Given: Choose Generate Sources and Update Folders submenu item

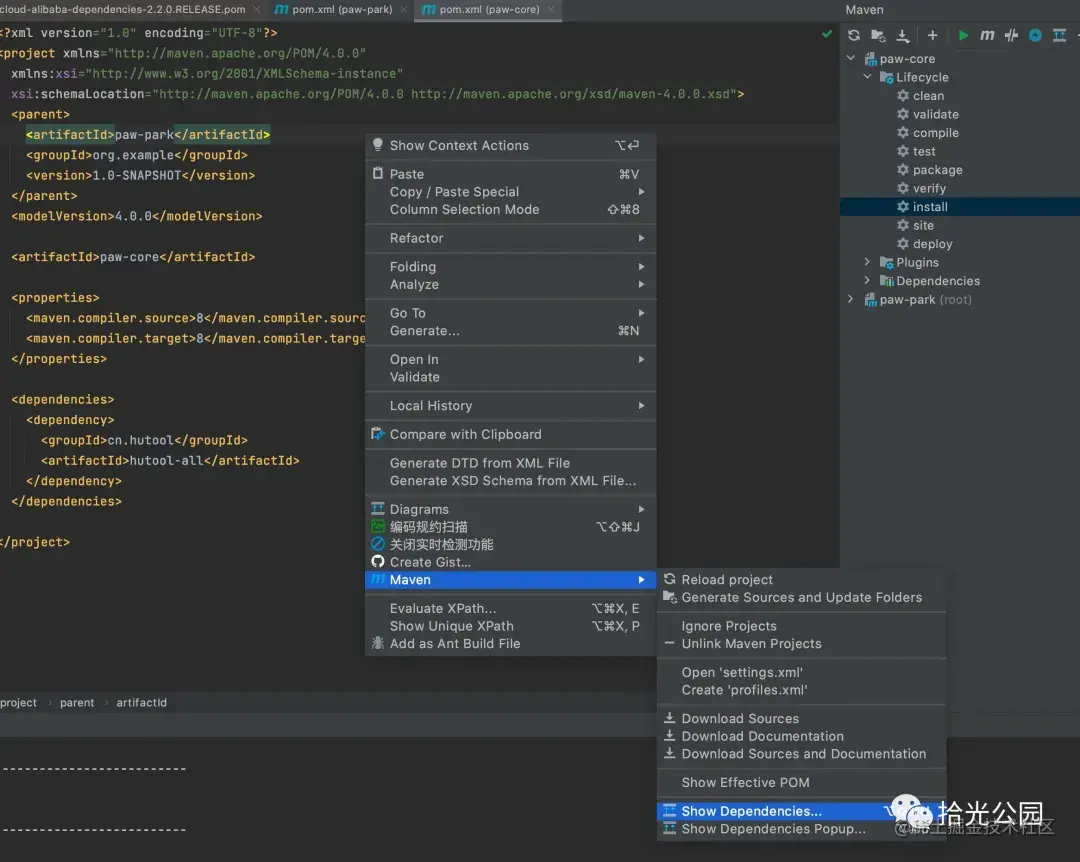Looking at the screenshot, I should [802, 597].
